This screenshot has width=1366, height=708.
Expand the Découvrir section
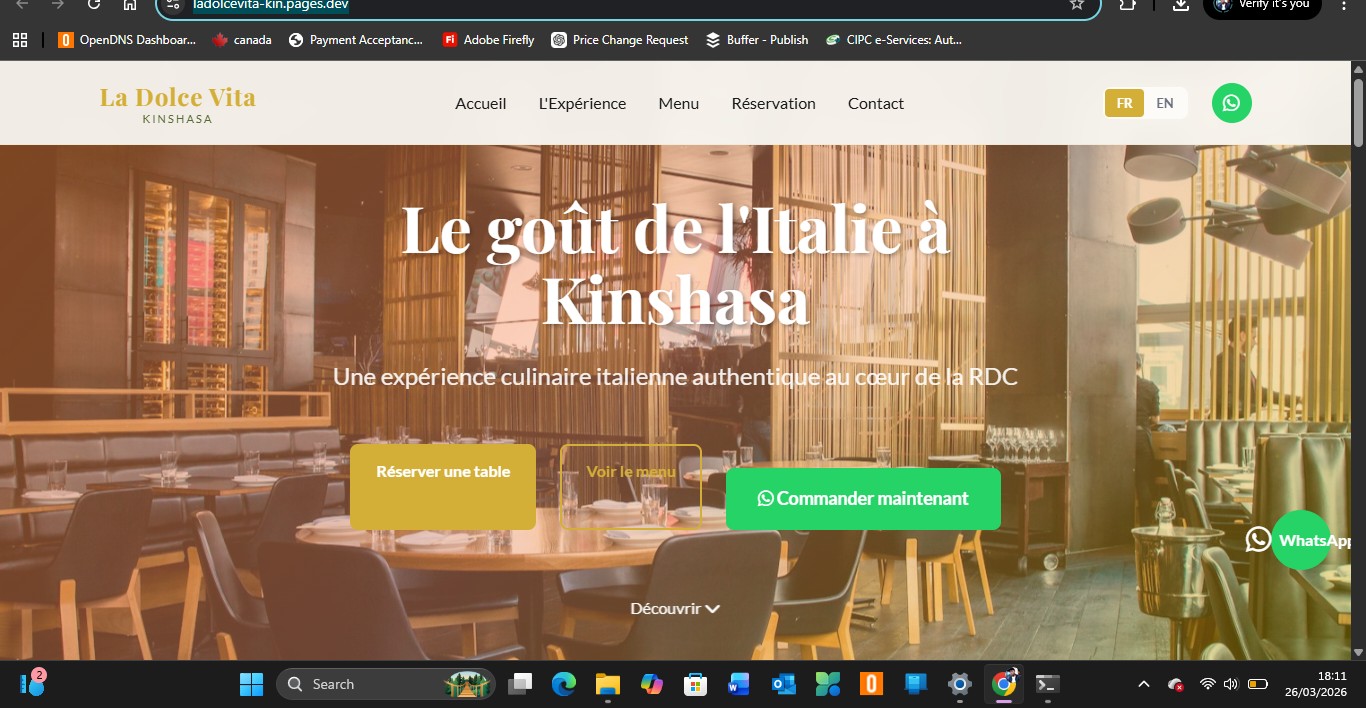click(x=675, y=608)
